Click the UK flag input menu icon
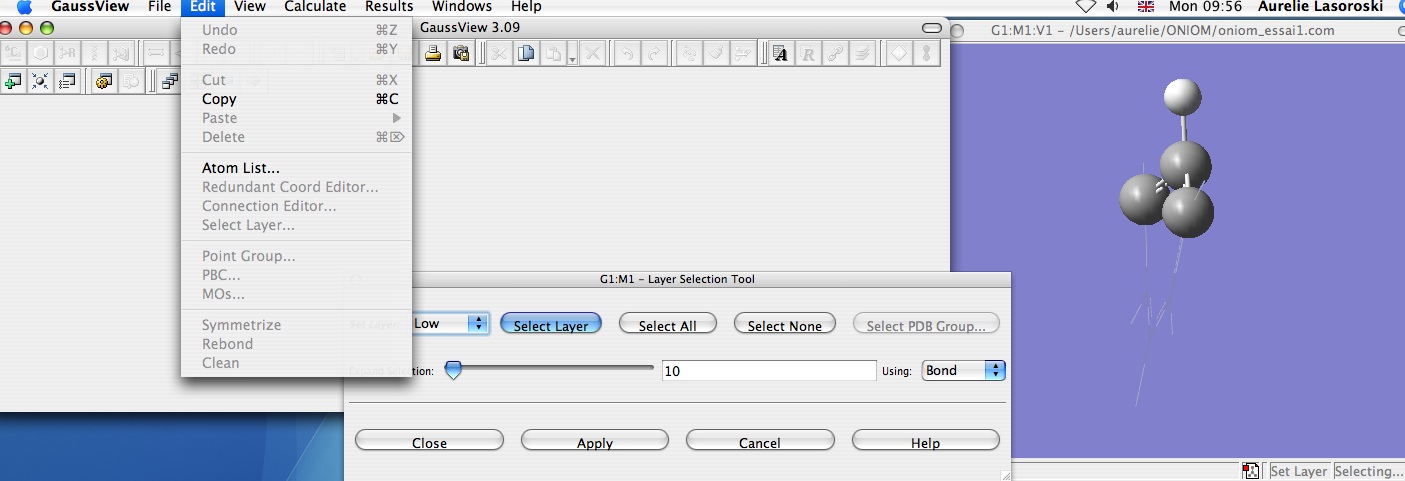Screen dimensions: 1405x481 coord(1146,6)
